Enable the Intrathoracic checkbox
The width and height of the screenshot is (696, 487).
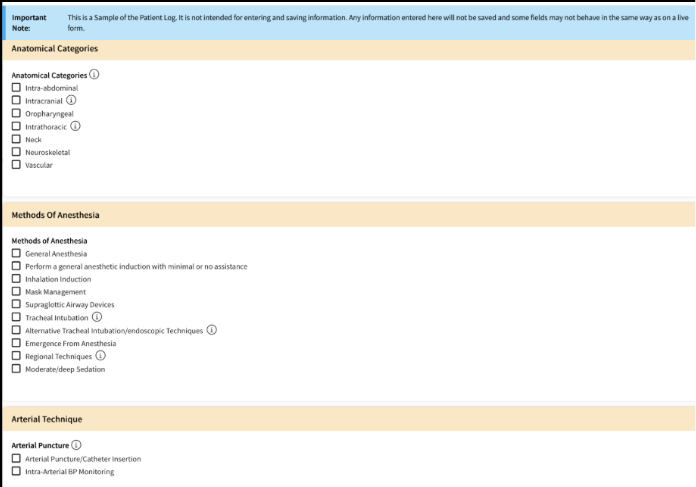16,126
